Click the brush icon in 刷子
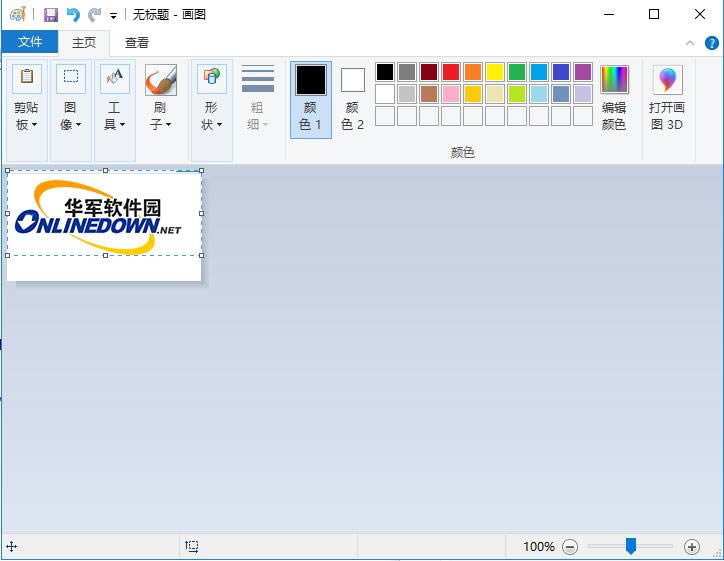The height and width of the screenshot is (561, 724). click(161, 80)
